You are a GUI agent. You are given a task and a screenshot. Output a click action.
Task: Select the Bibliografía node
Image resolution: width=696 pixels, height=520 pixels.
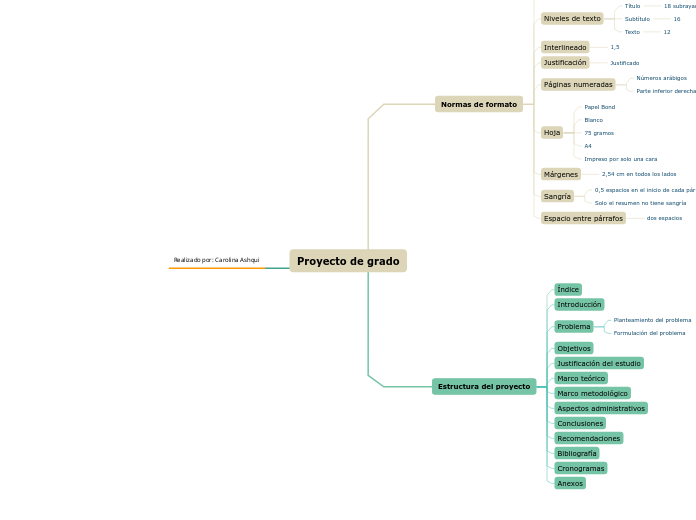(x=577, y=453)
